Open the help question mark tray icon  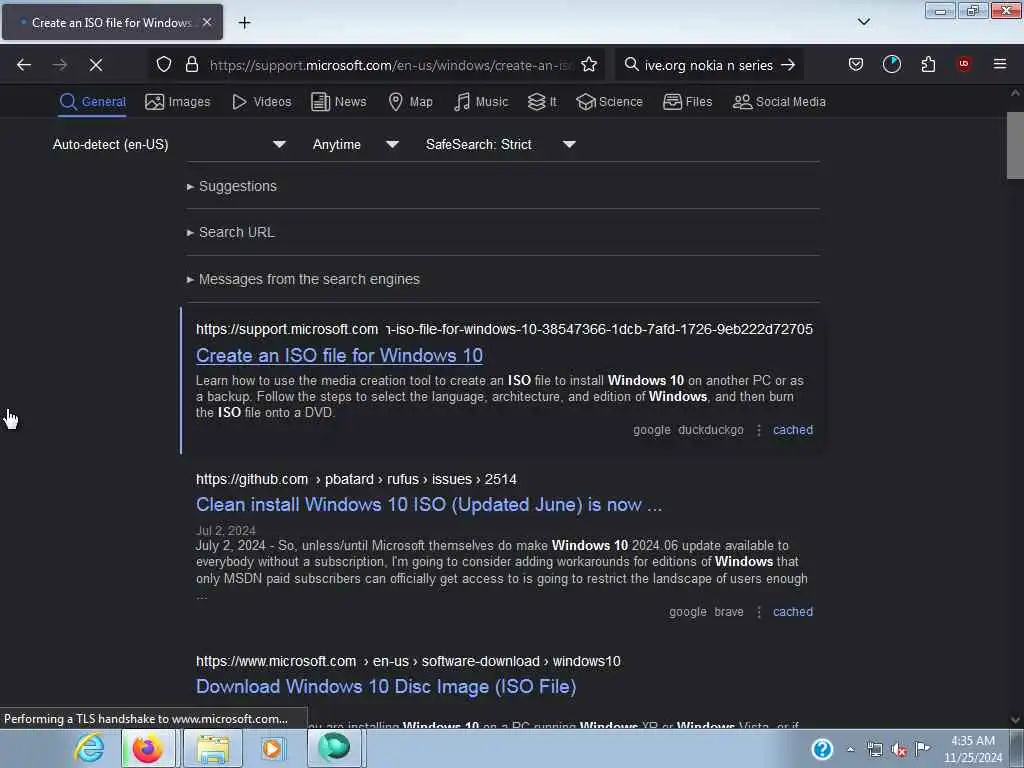(822, 749)
